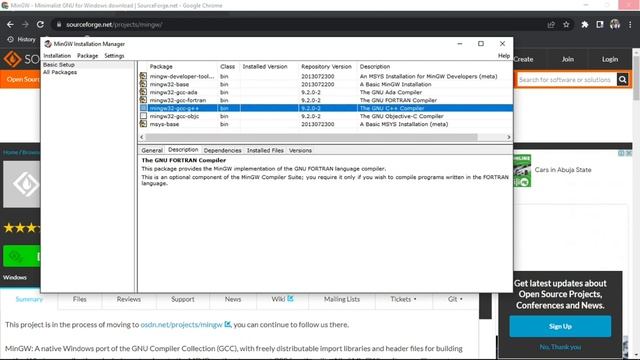Select Basic Setup in the left pane
Image resolution: width=640 pixels, height=360 pixels.
59,64
